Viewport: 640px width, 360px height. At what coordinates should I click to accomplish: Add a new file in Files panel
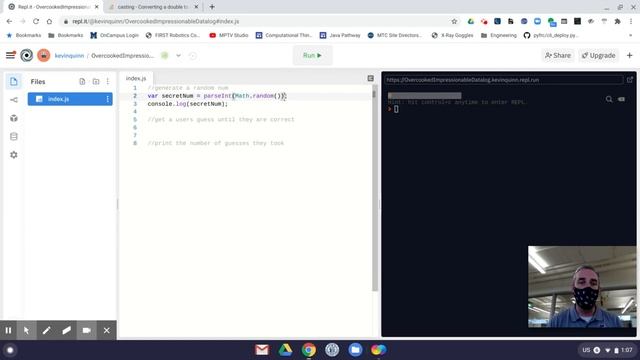pyautogui.click(x=82, y=82)
